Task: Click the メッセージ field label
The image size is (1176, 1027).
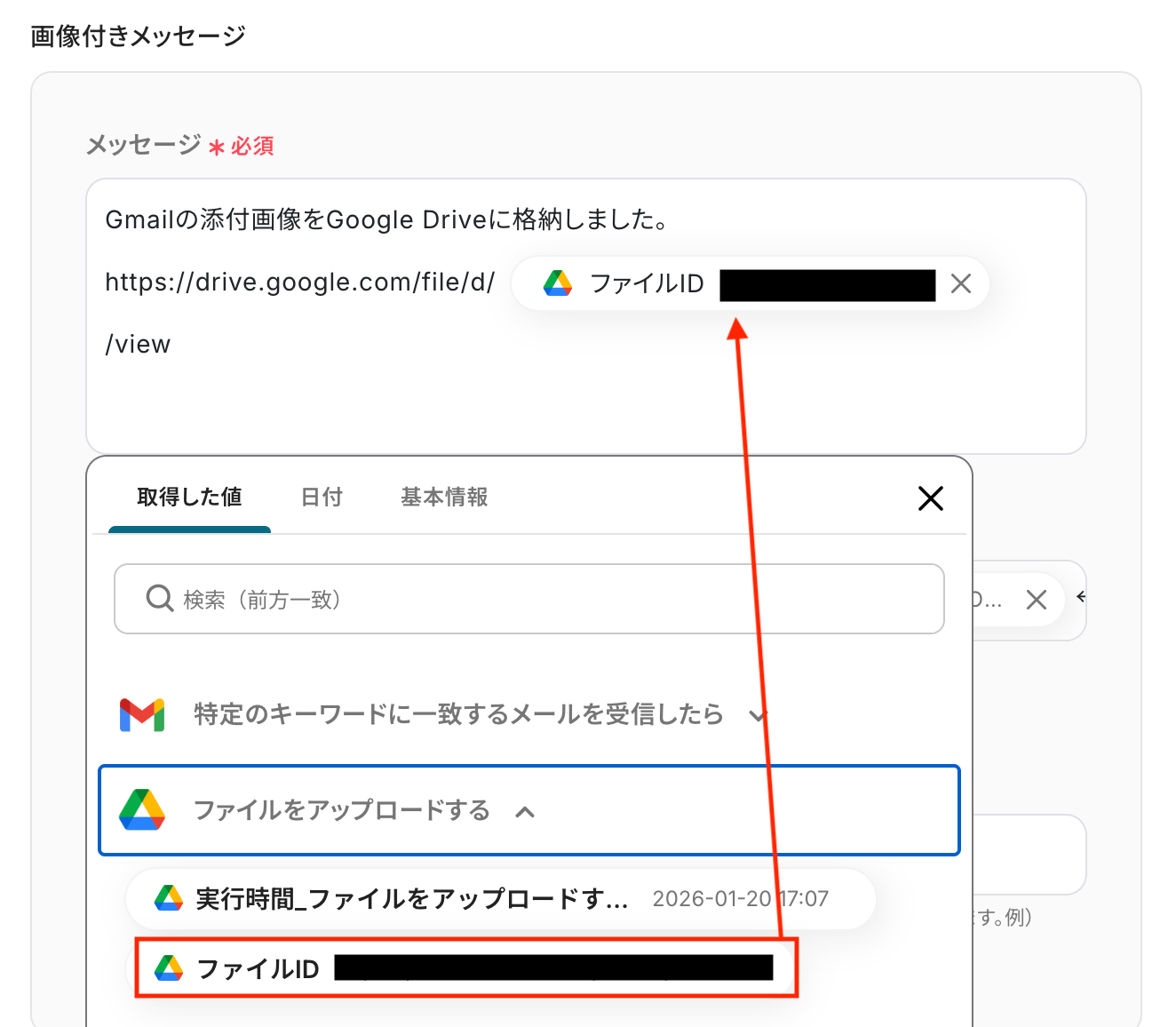Action: coord(143,145)
